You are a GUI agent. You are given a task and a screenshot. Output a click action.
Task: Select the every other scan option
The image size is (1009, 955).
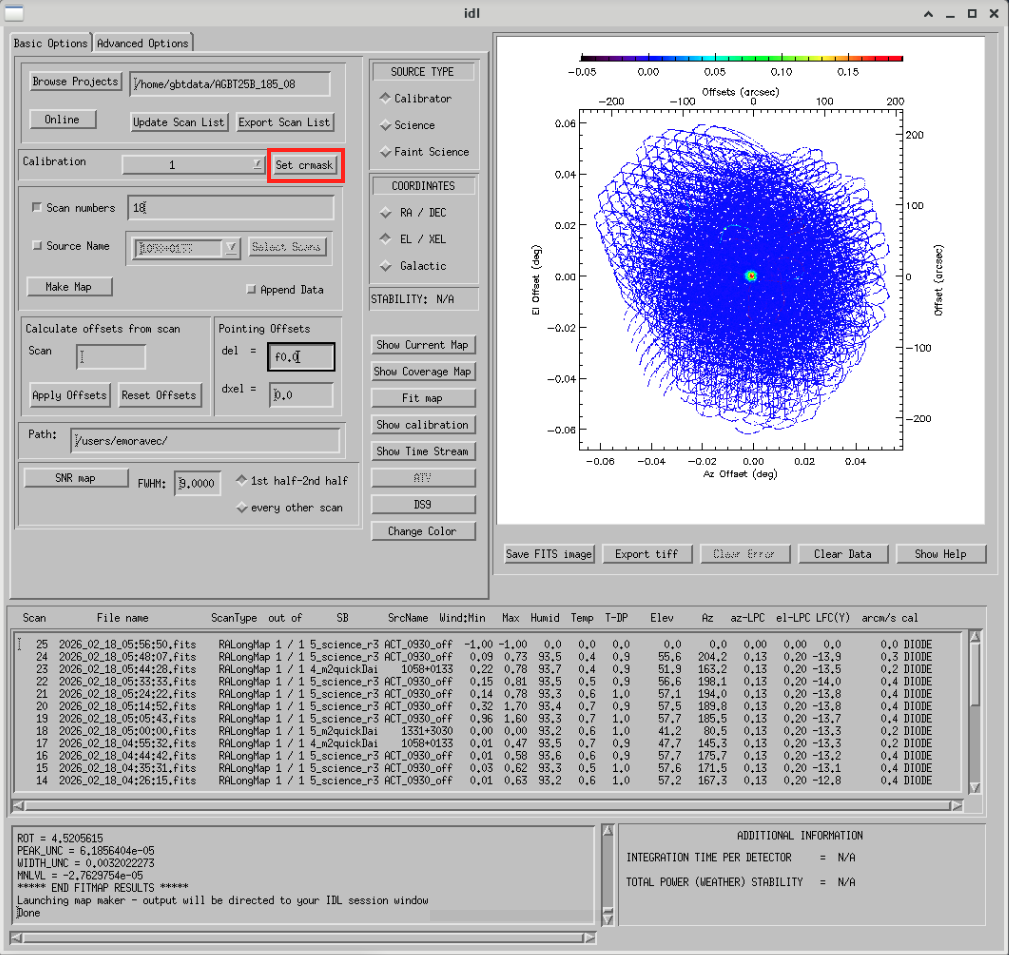(x=242, y=507)
